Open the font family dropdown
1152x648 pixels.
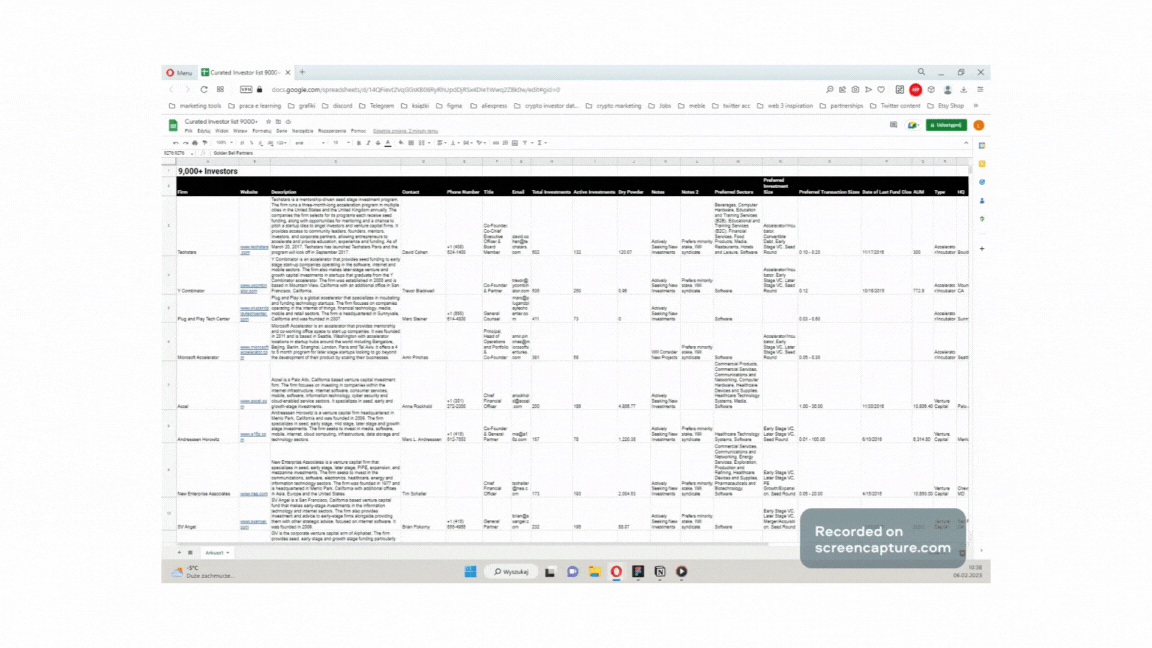point(309,143)
